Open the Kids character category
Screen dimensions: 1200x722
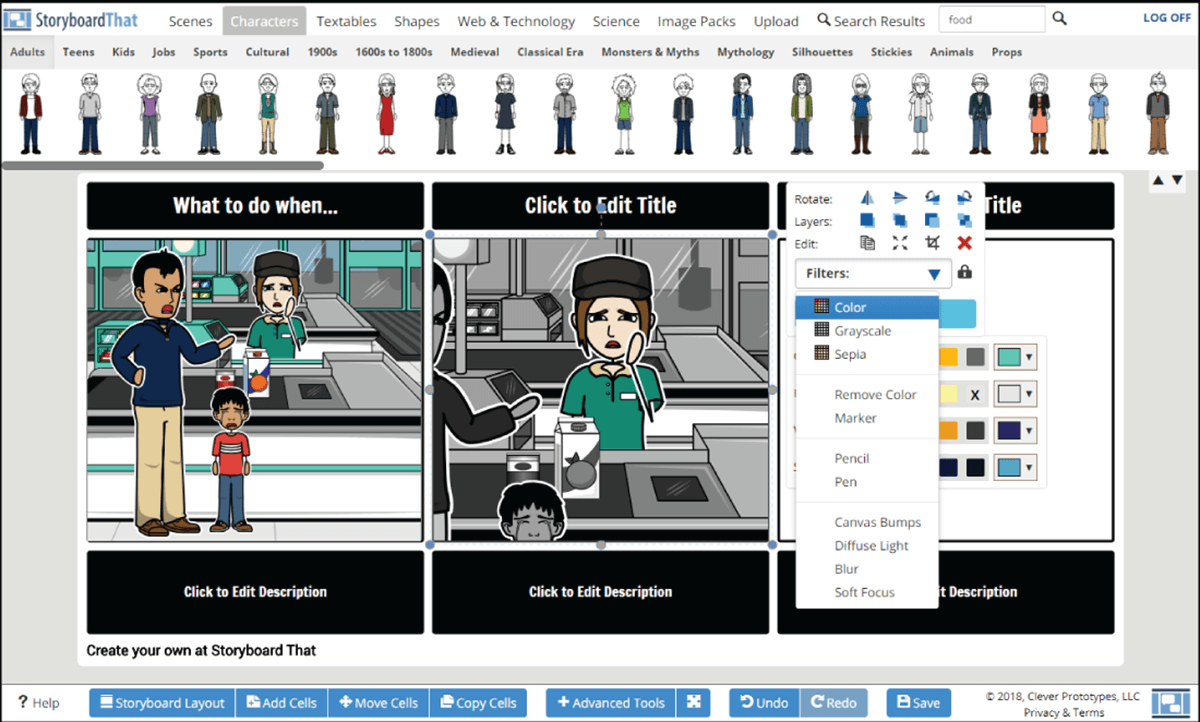(x=124, y=52)
